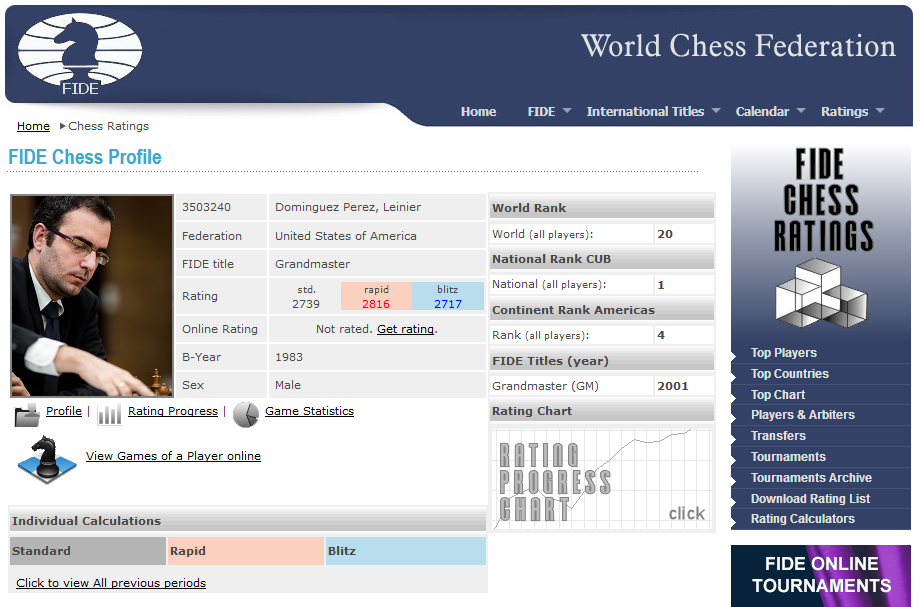Open the FIDE navigation menu
Image resolution: width=922 pixels, height=607 pixels.
click(x=541, y=112)
